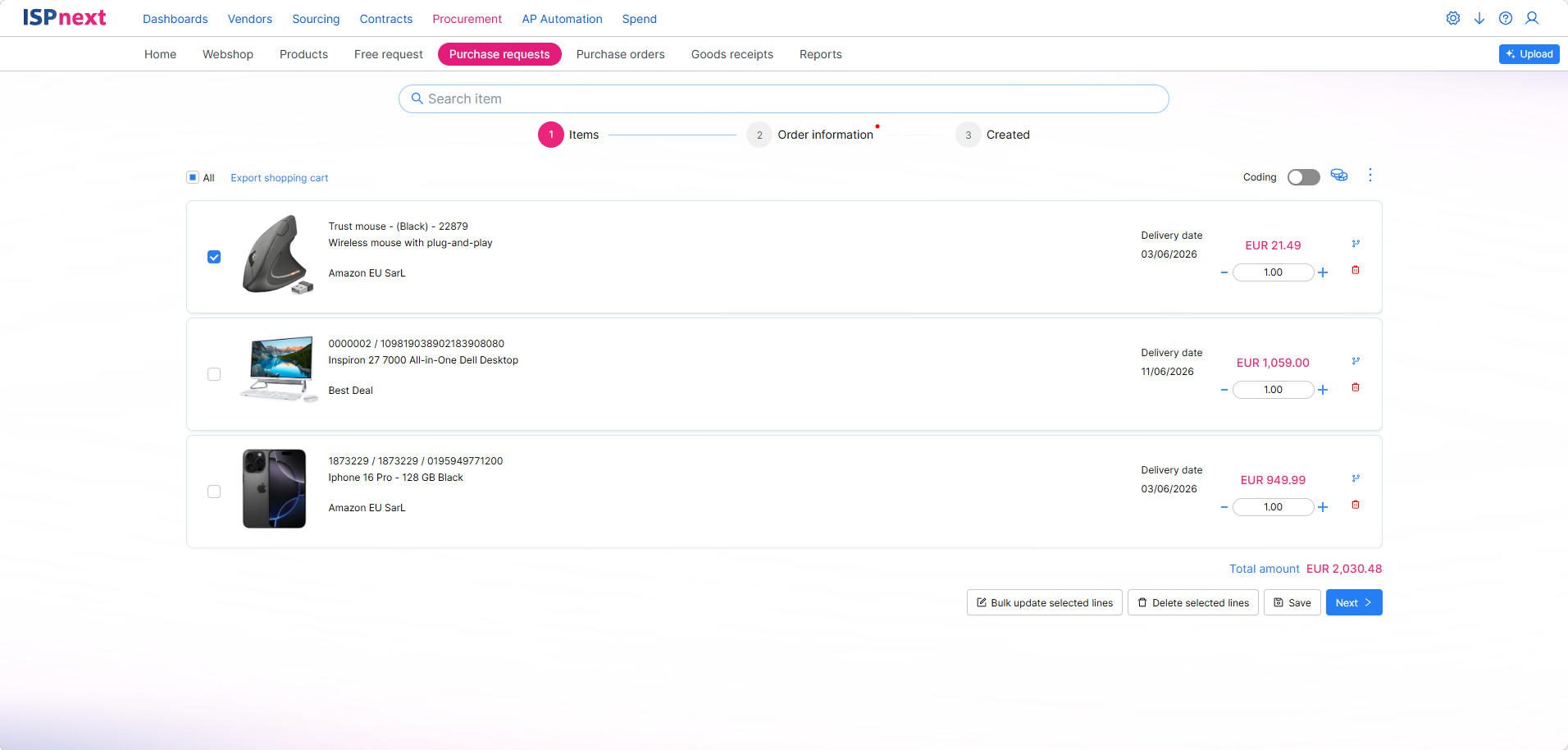Delete the Trust mouse line with trash icon

(x=1356, y=270)
